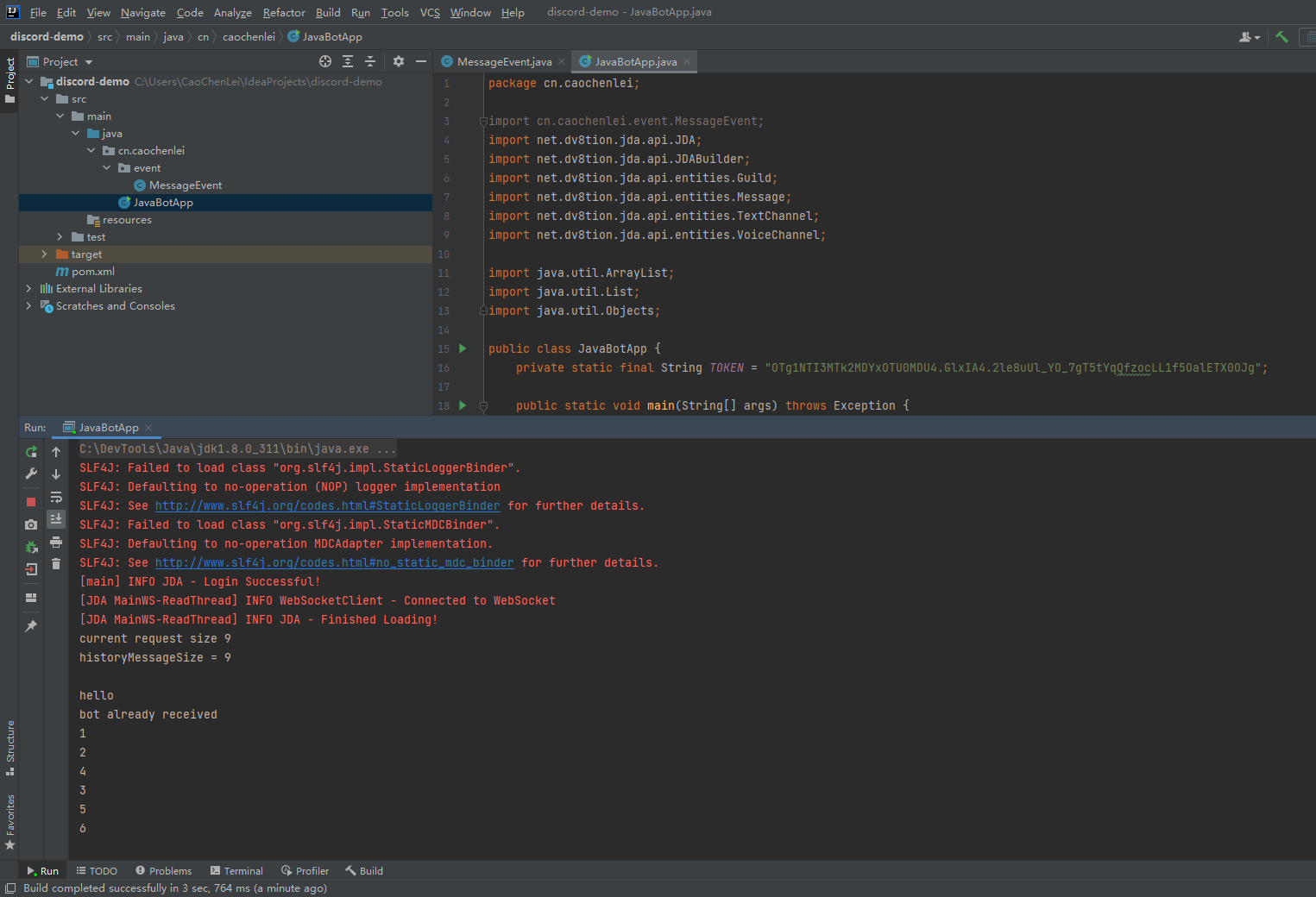
Task: Open StaticLoggerBinder slf4j link
Action: (328, 505)
